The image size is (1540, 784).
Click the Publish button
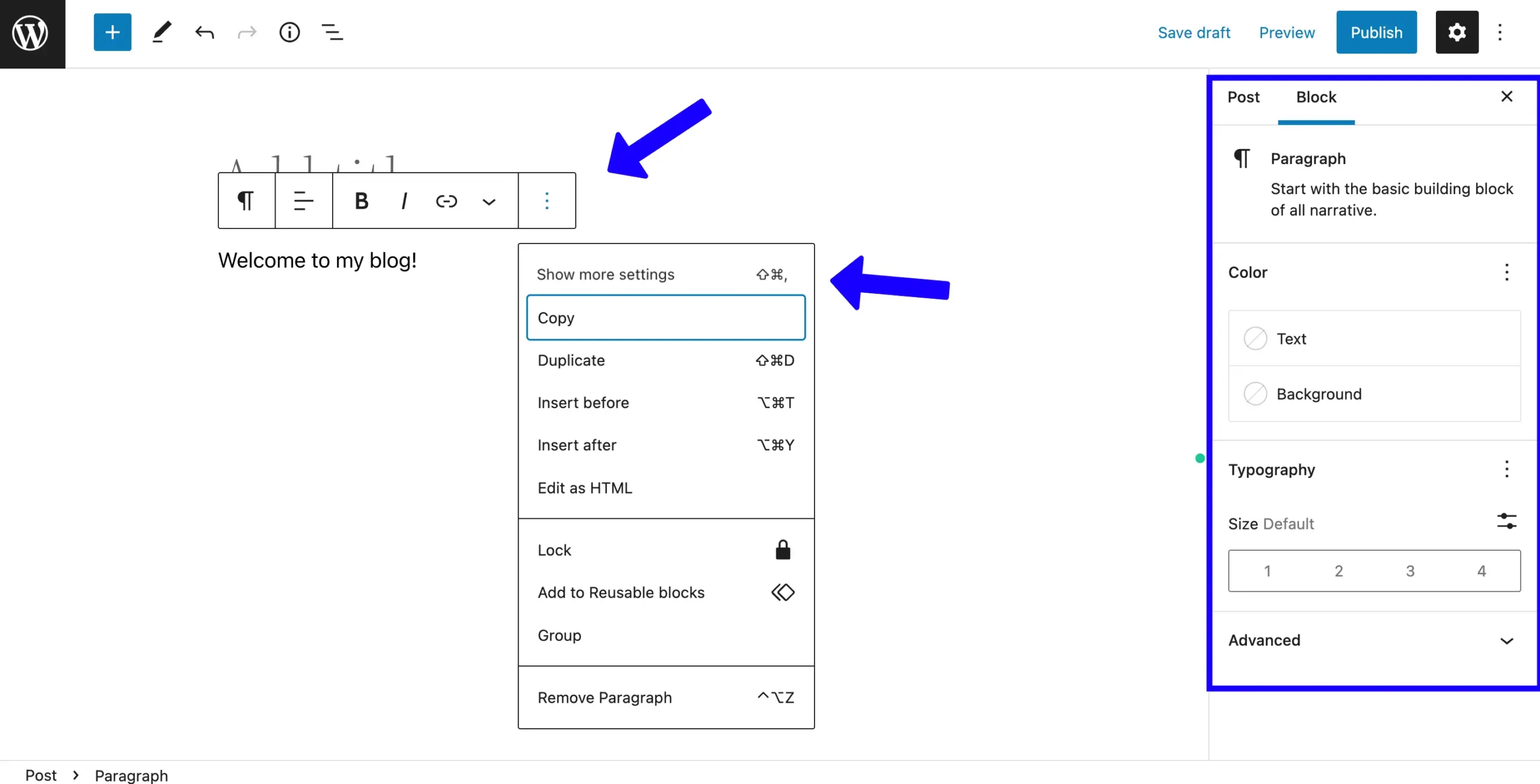tap(1376, 32)
